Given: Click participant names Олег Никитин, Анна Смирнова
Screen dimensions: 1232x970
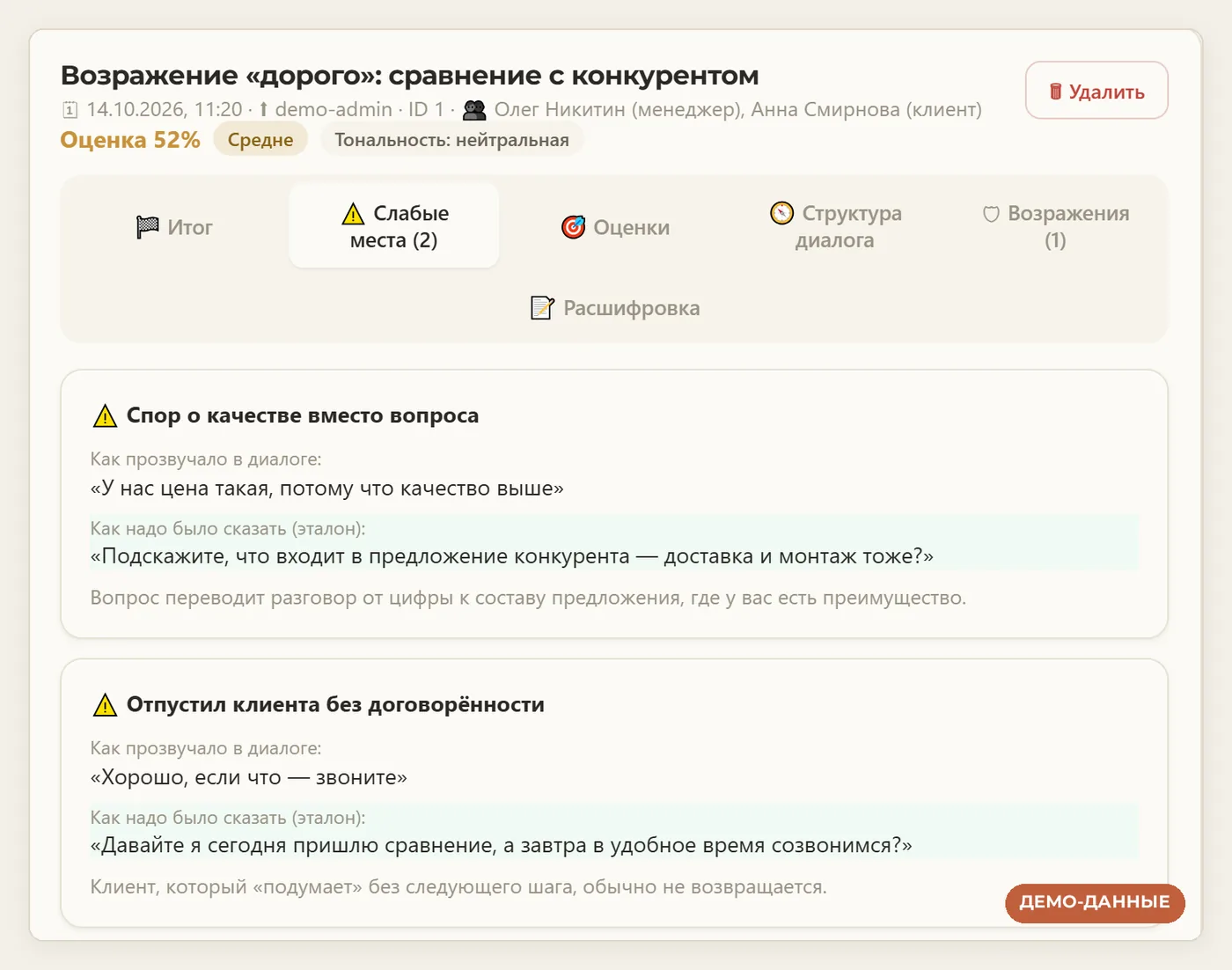Looking at the screenshot, I should point(737,110).
